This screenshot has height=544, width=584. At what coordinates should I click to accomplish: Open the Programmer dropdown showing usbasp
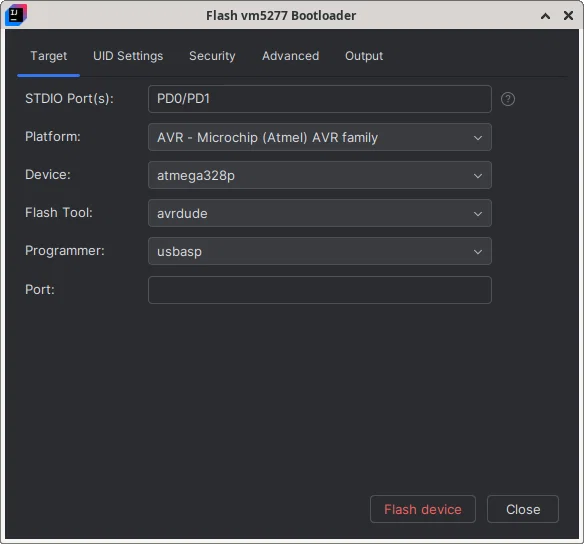tap(320, 251)
